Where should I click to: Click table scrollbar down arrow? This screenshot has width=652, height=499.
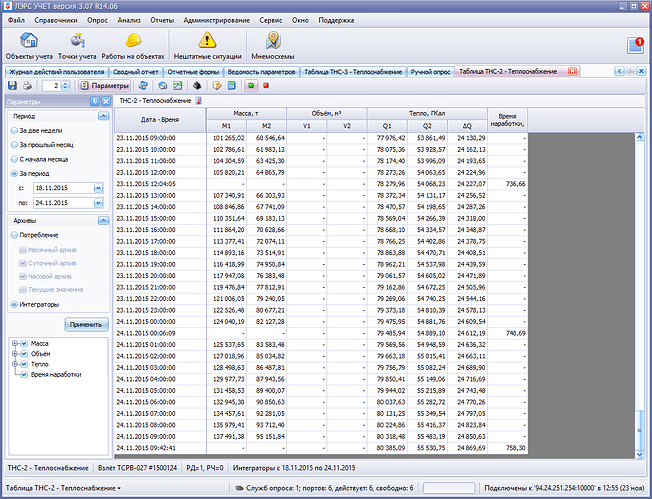(640, 455)
